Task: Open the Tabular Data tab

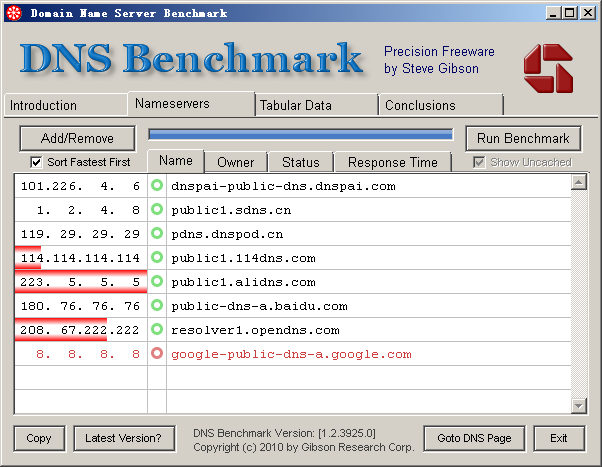Action: [316, 105]
